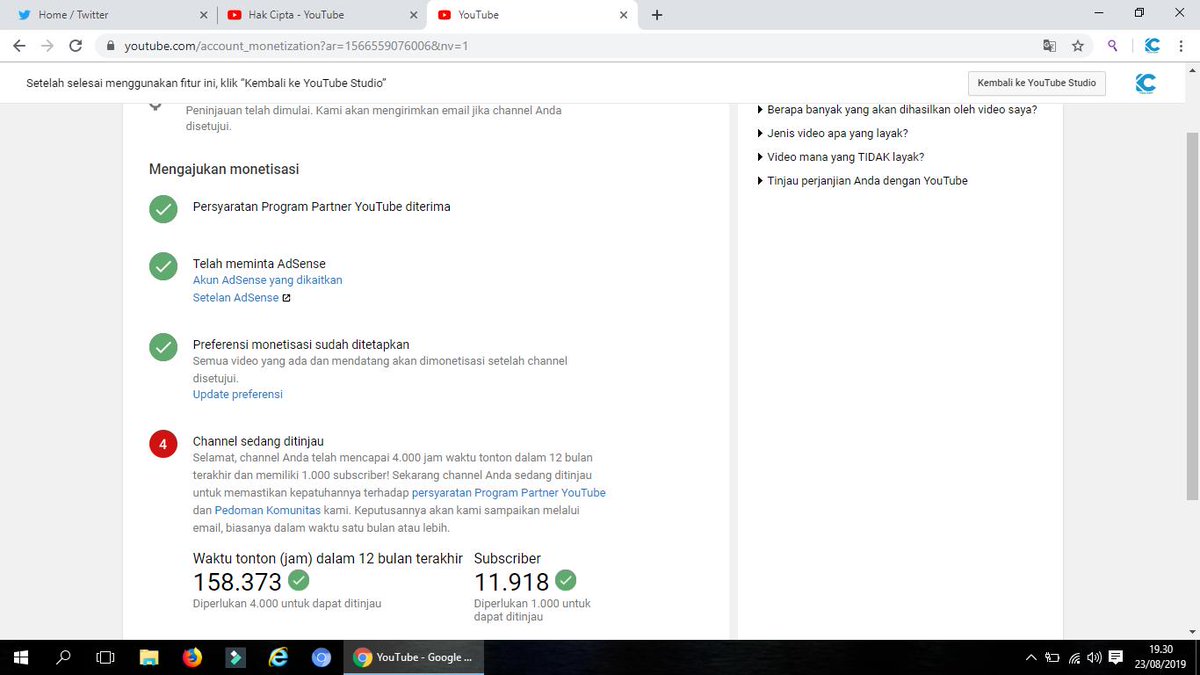Open the Google Translate page icon

pos(1049,46)
